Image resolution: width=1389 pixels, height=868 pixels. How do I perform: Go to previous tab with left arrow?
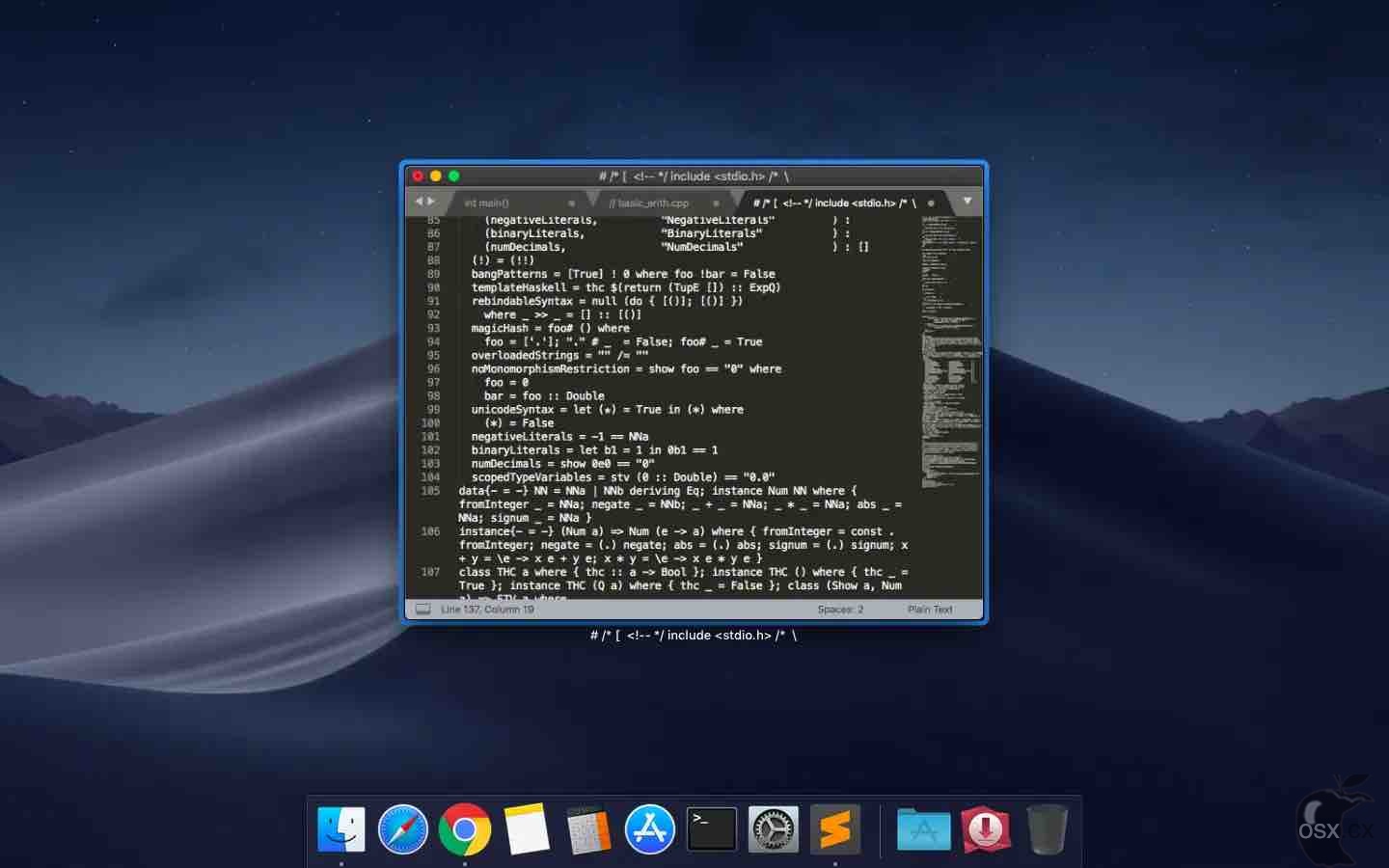click(419, 202)
